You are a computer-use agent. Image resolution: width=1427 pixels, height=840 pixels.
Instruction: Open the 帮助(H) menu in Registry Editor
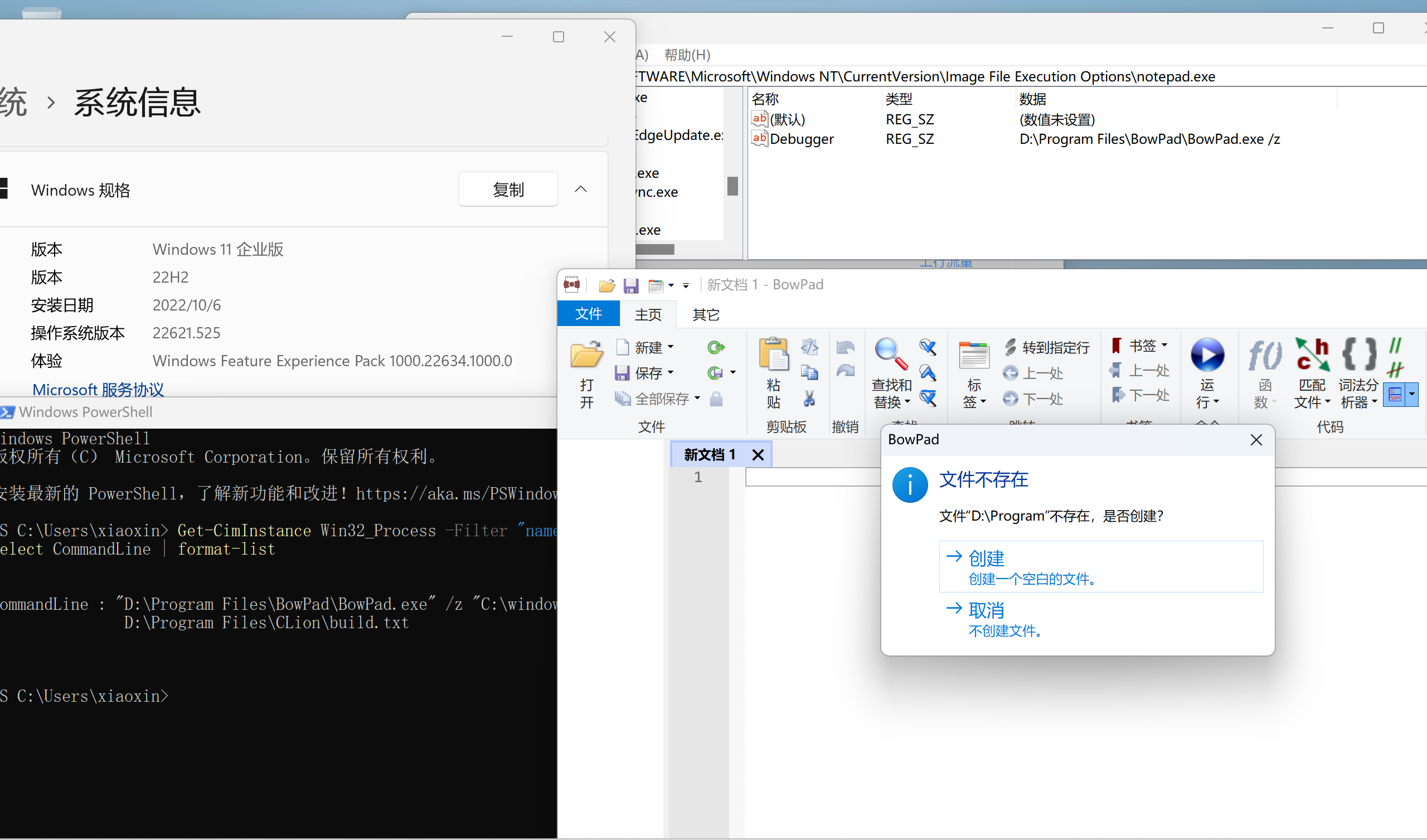[686, 55]
